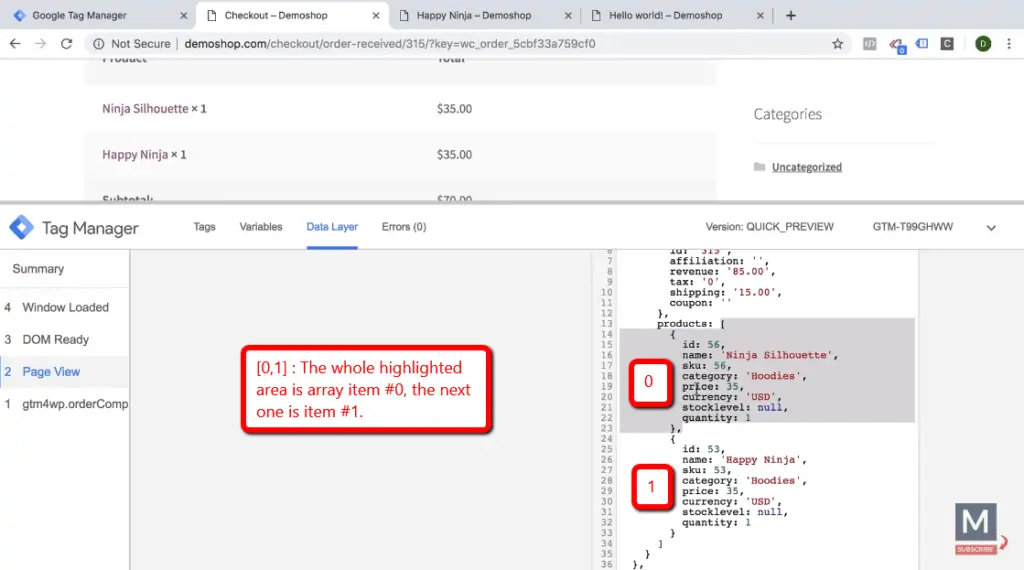
Task: Close the Happy Ninja browser tab
Action: pyautogui.click(x=568, y=16)
